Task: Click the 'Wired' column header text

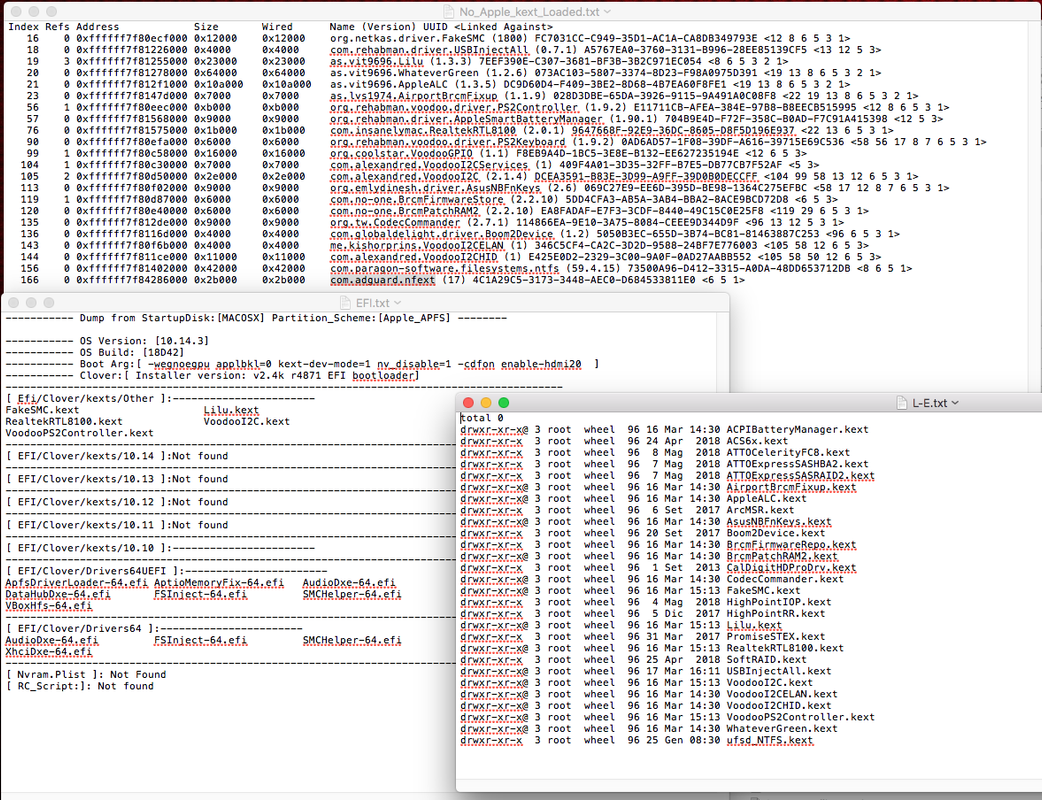Action: pos(277,27)
